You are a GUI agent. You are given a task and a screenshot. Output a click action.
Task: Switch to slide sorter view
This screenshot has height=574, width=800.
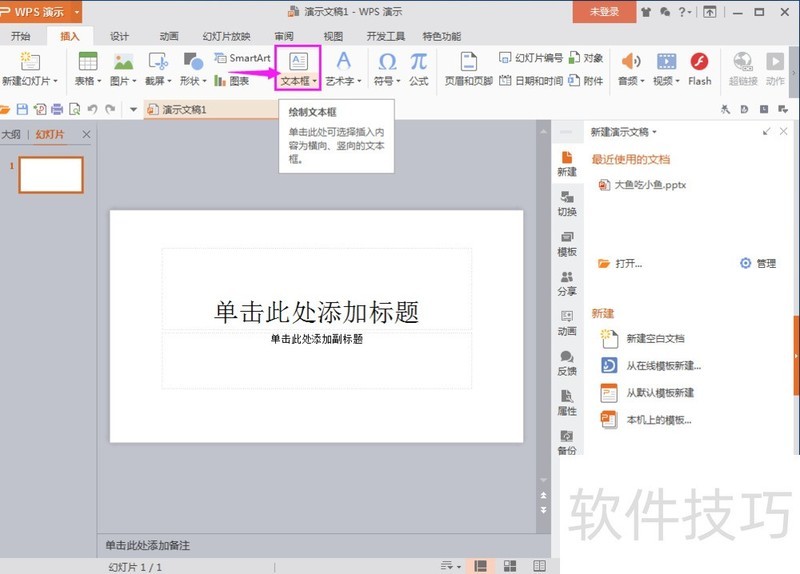click(510, 566)
